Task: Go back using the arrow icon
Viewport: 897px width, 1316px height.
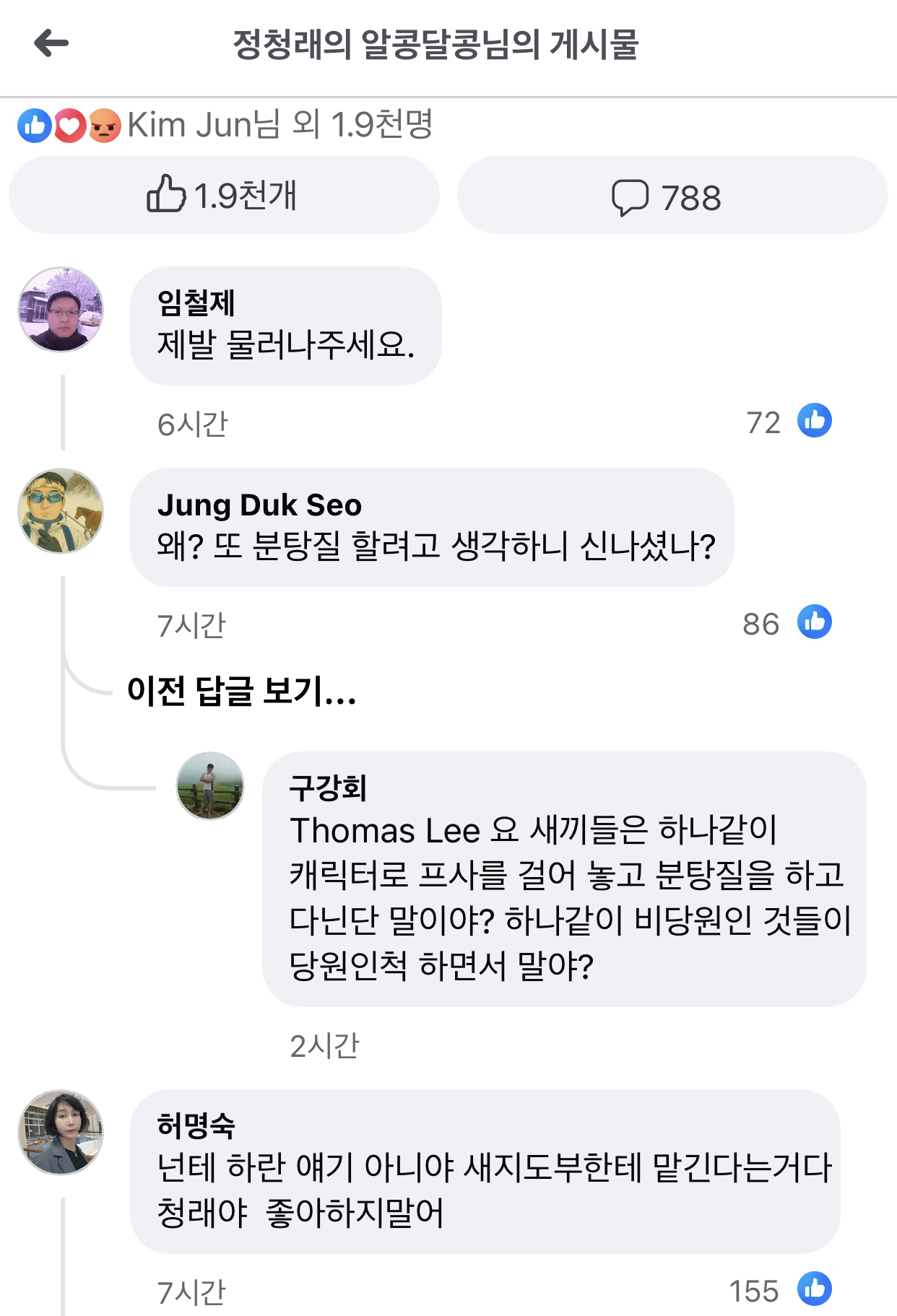Action: point(51,43)
